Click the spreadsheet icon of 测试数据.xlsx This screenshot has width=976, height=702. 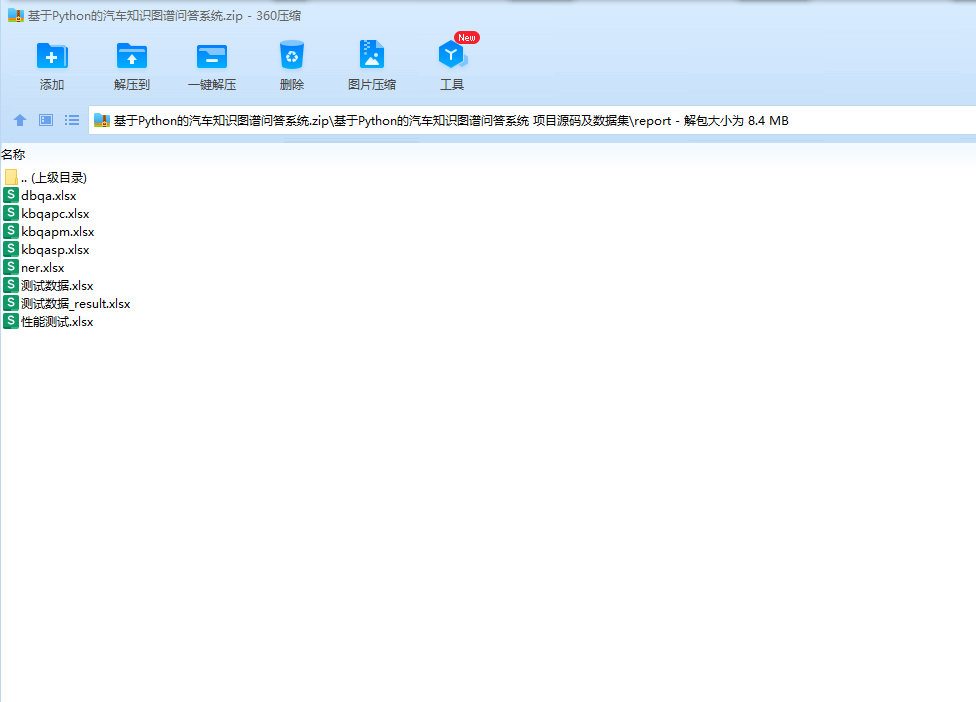point(11,286)
